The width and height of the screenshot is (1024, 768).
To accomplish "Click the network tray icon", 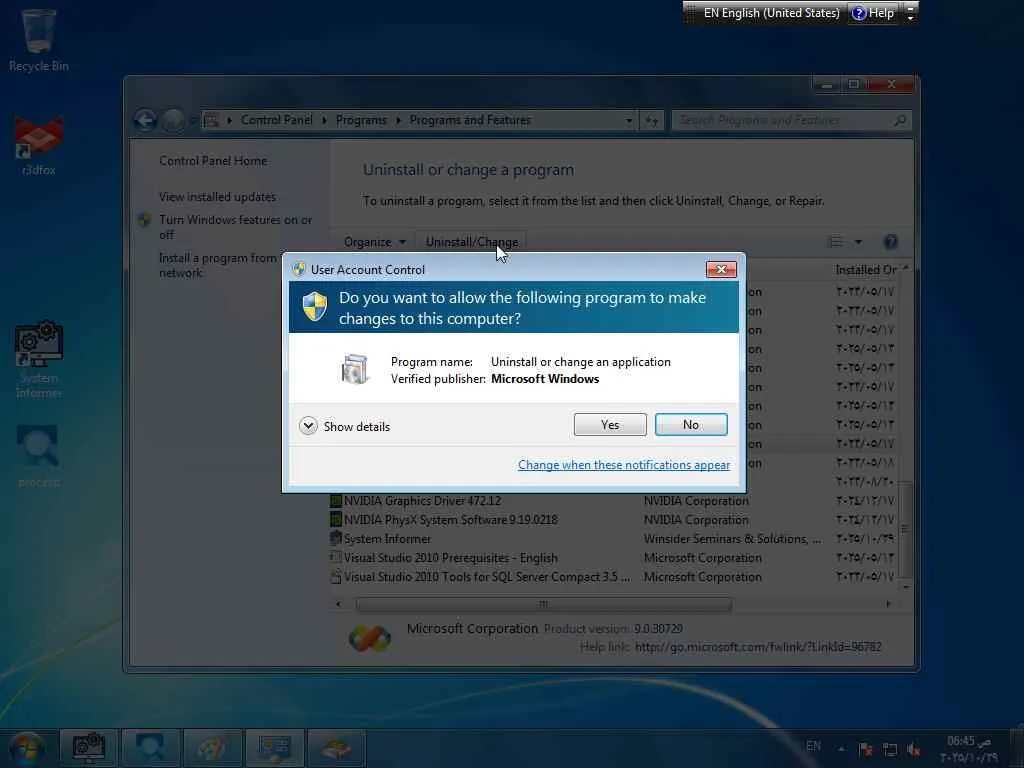I will coord(889,750).
